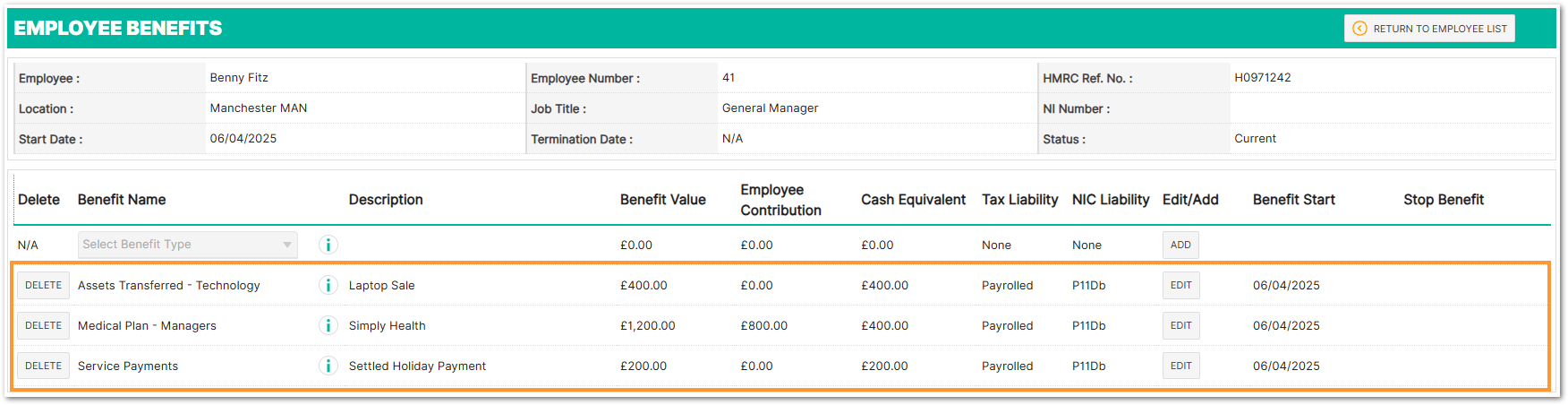1568x405 pixels.
Task: Click info icon for Assets Transferred - Technology
Action: pyautogui.click(x=328, y=285)
